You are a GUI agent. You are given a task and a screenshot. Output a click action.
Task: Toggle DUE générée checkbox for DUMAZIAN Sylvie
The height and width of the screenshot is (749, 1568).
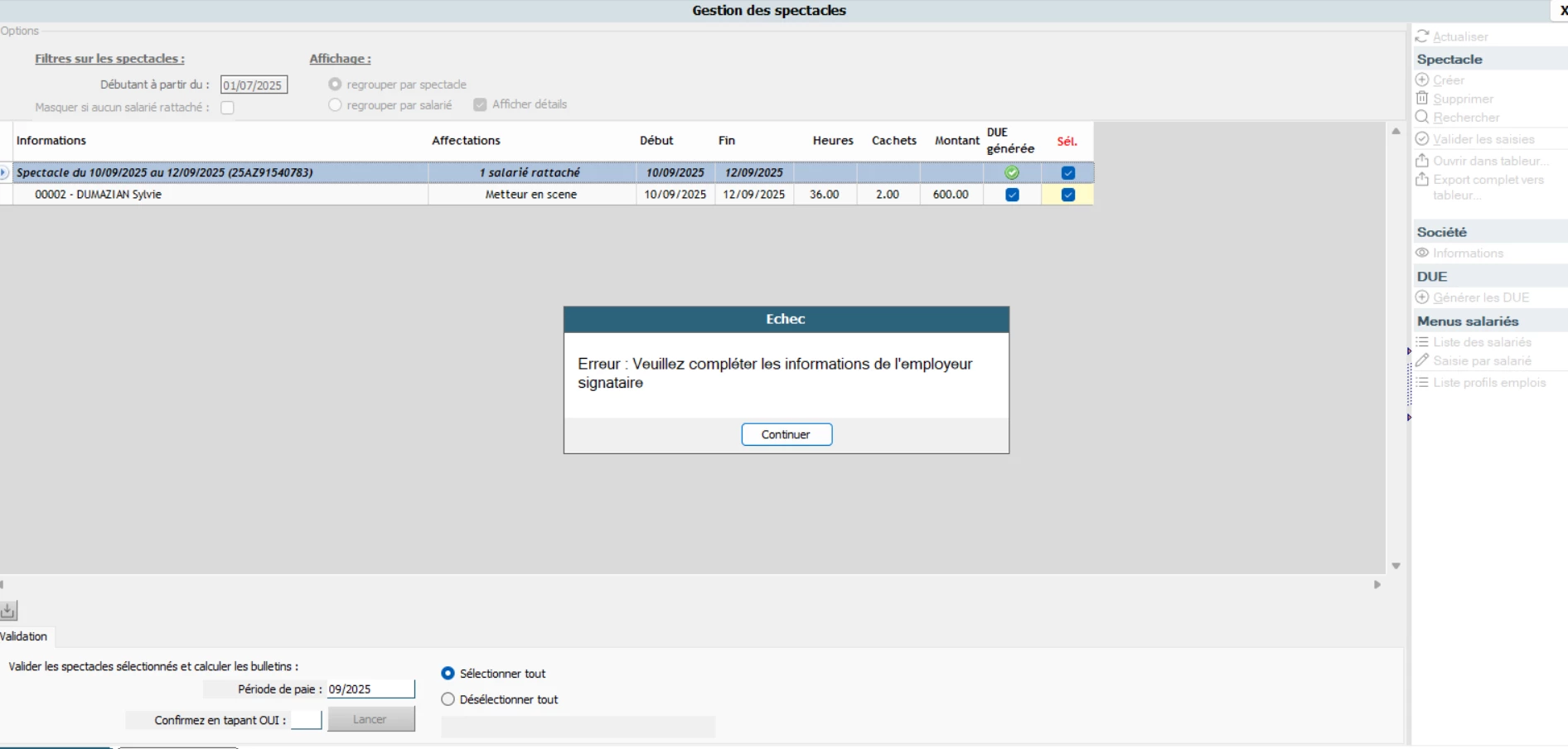click(x=1012, y=195)
